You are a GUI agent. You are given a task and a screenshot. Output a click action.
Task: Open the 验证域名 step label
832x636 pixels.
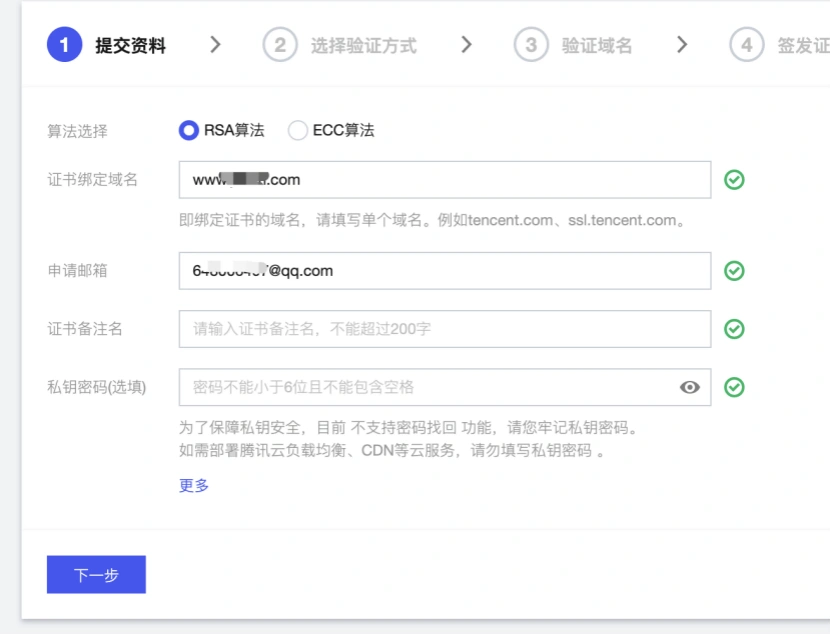[x=597, y=46]
